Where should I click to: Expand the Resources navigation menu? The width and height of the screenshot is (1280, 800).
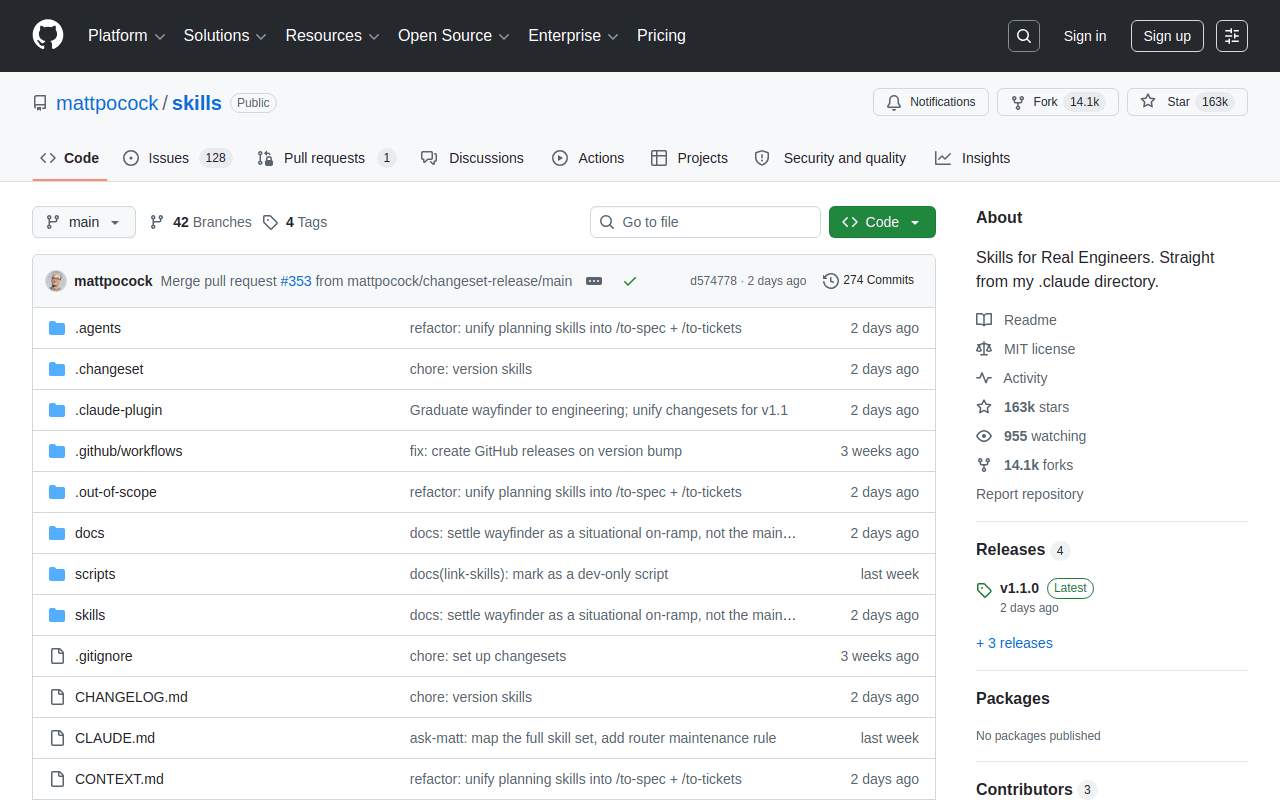click(x=332, y=36)
